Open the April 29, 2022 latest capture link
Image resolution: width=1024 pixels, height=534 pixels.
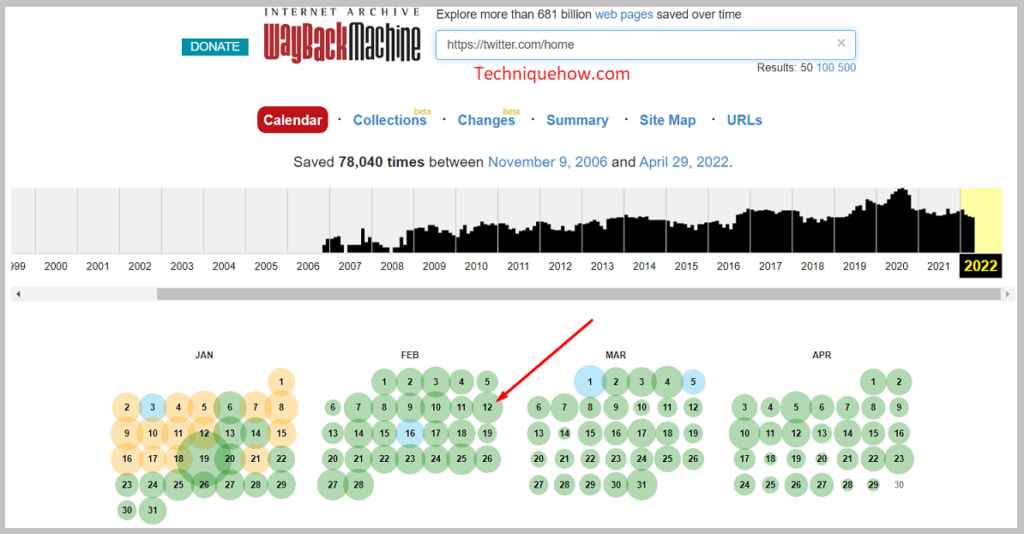pyautogui.click(x=684, y=162)
